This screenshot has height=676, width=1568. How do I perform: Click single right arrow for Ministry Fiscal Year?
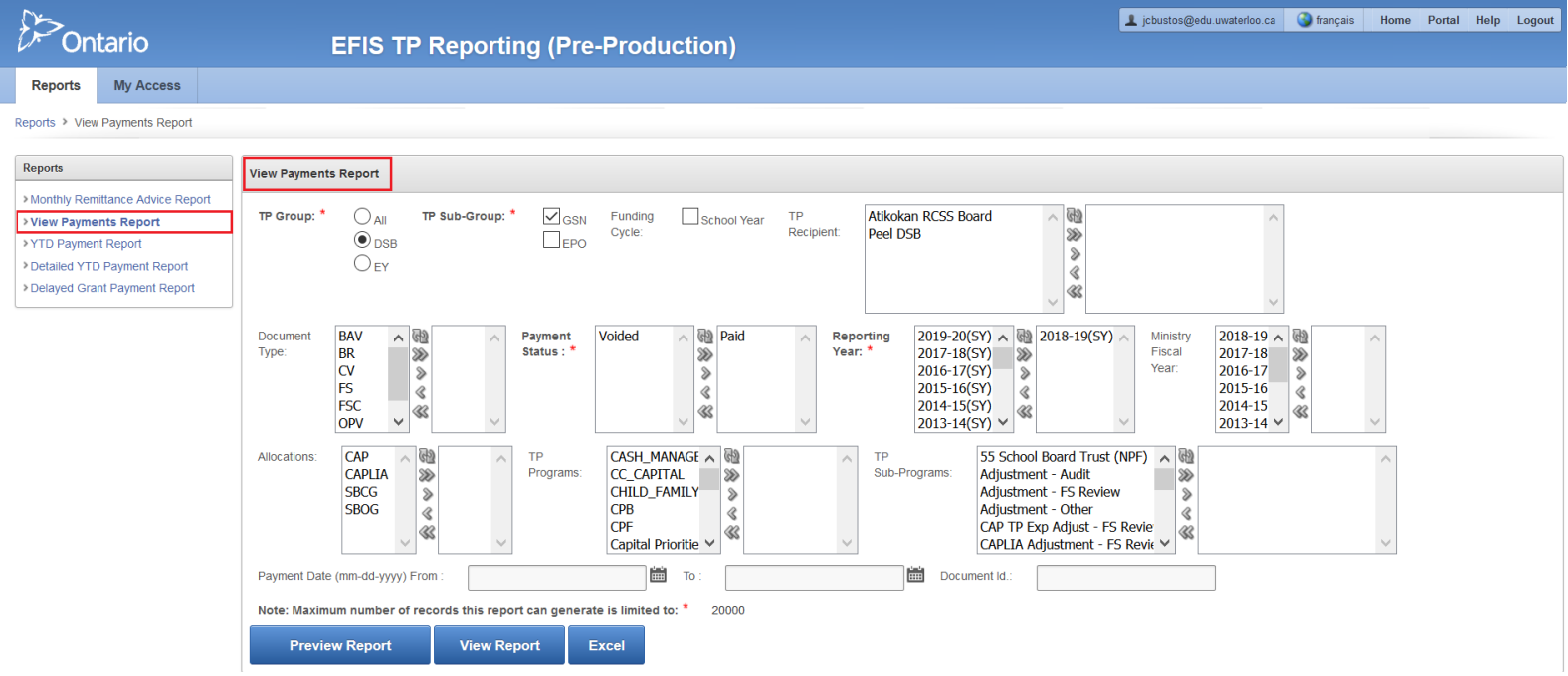click(1300, 374)
